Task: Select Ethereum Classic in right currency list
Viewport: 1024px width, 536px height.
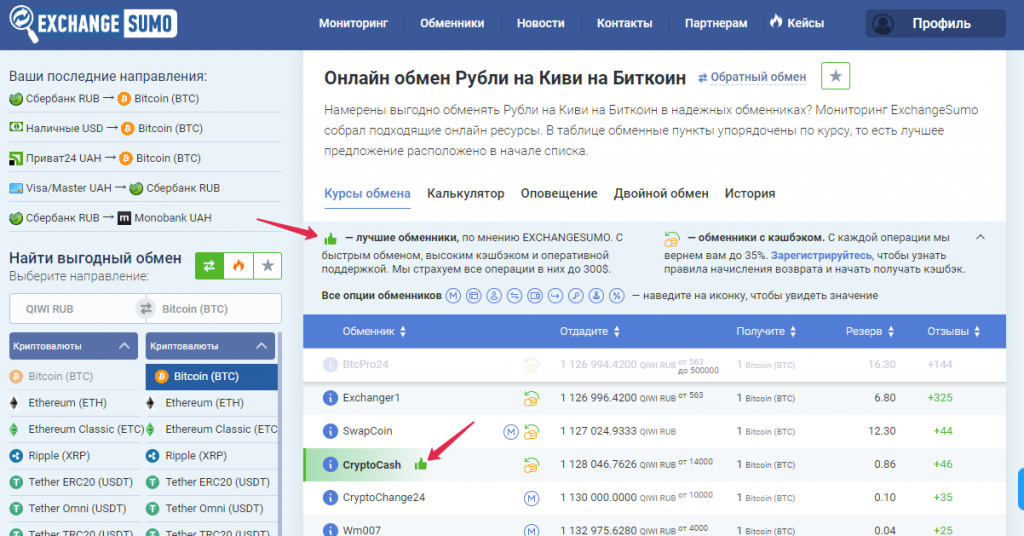Action: tap(221, 430)
